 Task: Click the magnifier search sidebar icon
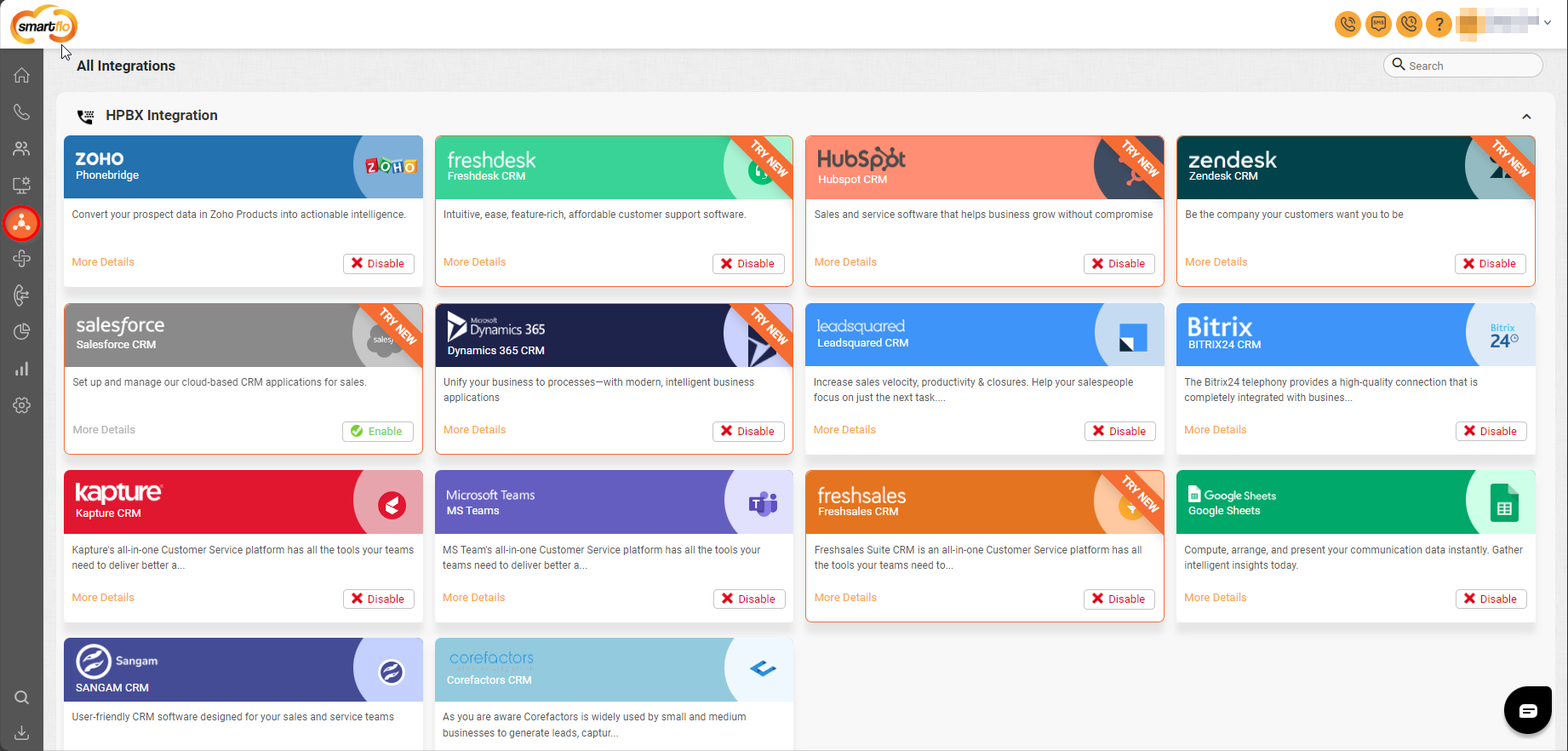click(22, 697)
